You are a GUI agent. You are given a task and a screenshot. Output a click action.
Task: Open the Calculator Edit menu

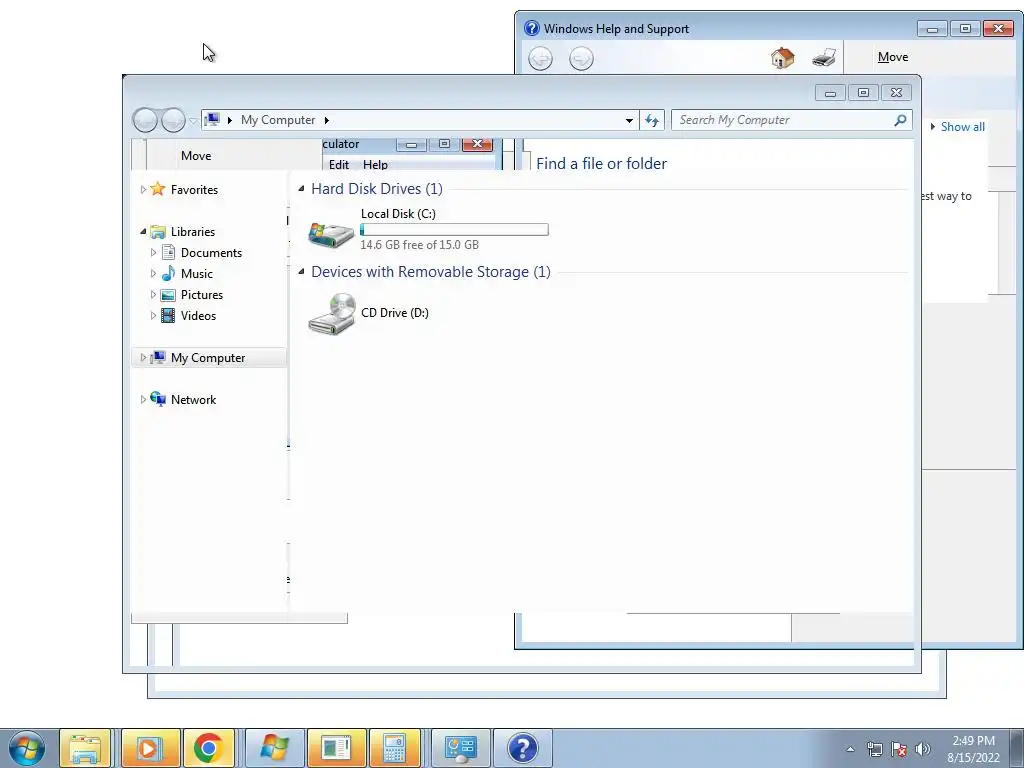click(338, 164)
